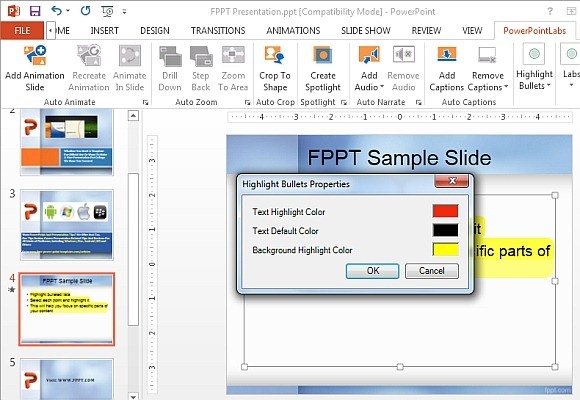
Task: Select slide 2 thumbnail
Action: point(67,142)
